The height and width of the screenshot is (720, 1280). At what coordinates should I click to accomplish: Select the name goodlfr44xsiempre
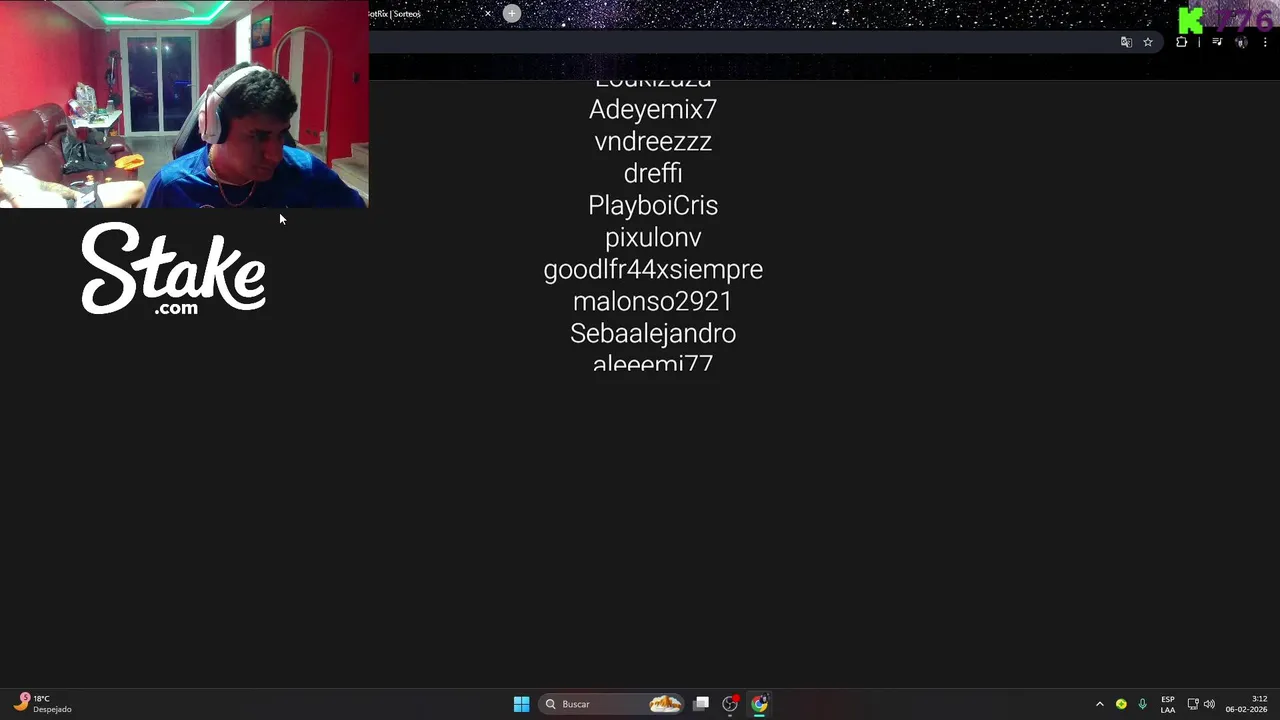coord(653,269)
